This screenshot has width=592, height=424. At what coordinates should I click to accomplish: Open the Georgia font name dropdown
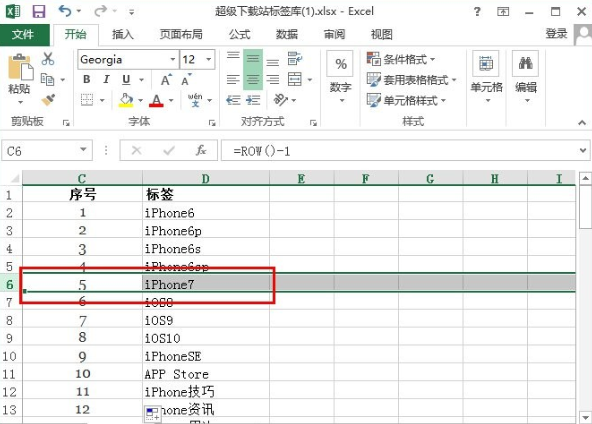tap(173, 59)
